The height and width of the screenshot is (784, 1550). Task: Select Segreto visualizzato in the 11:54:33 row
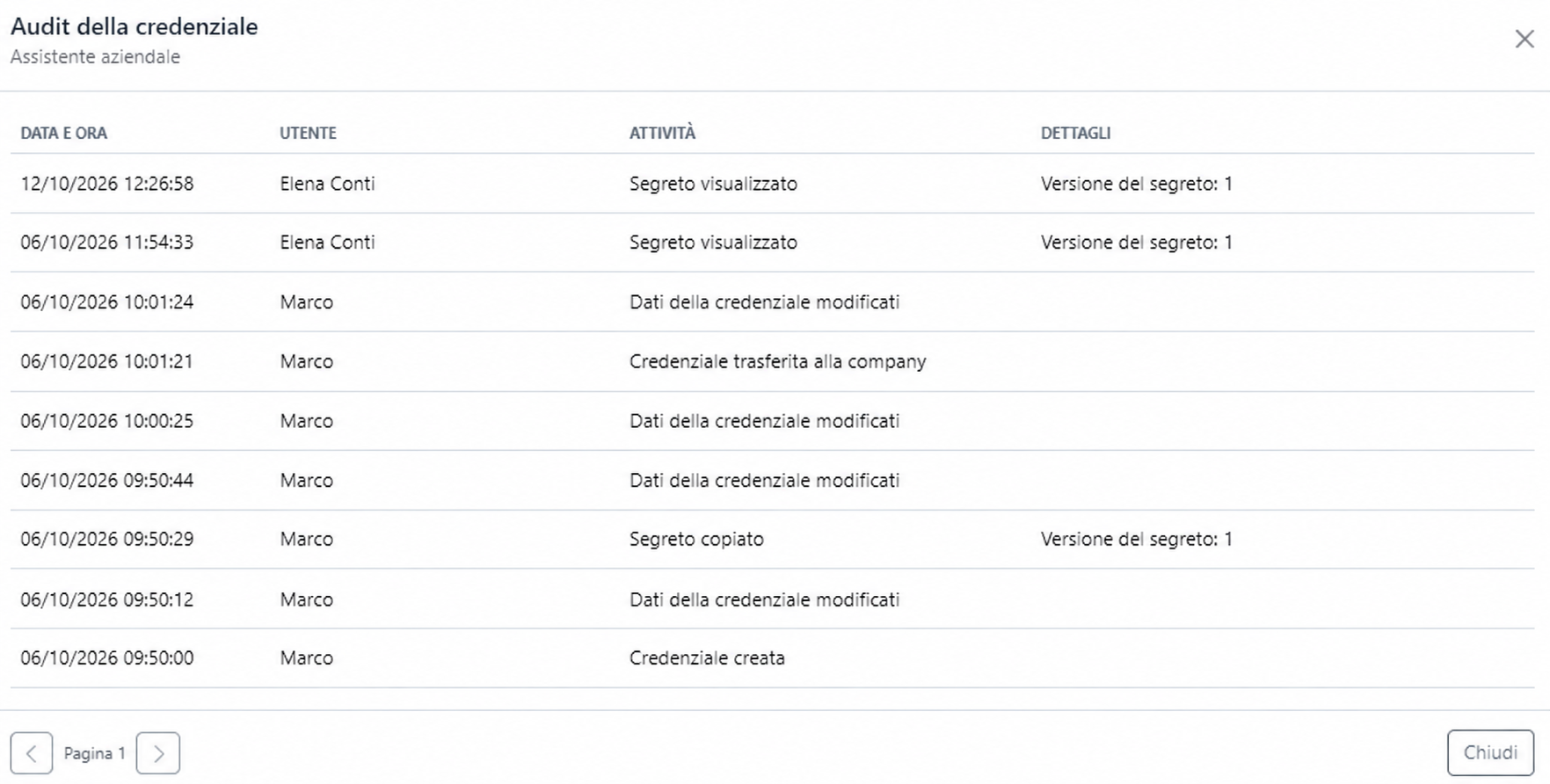point(713,243)
